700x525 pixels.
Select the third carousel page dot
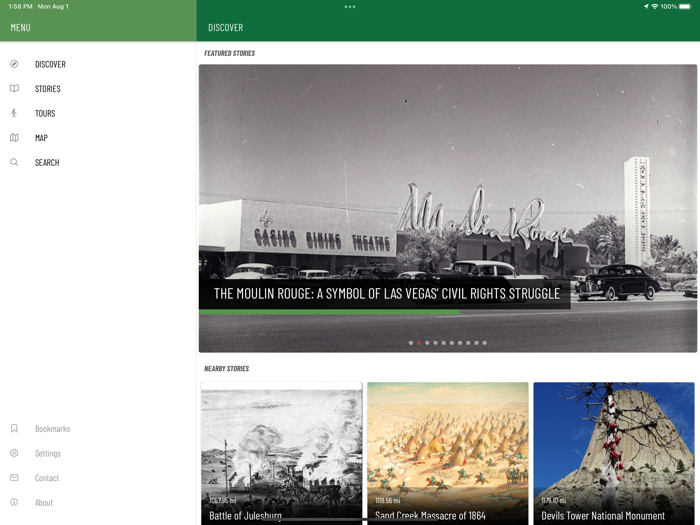pos(427,343)
